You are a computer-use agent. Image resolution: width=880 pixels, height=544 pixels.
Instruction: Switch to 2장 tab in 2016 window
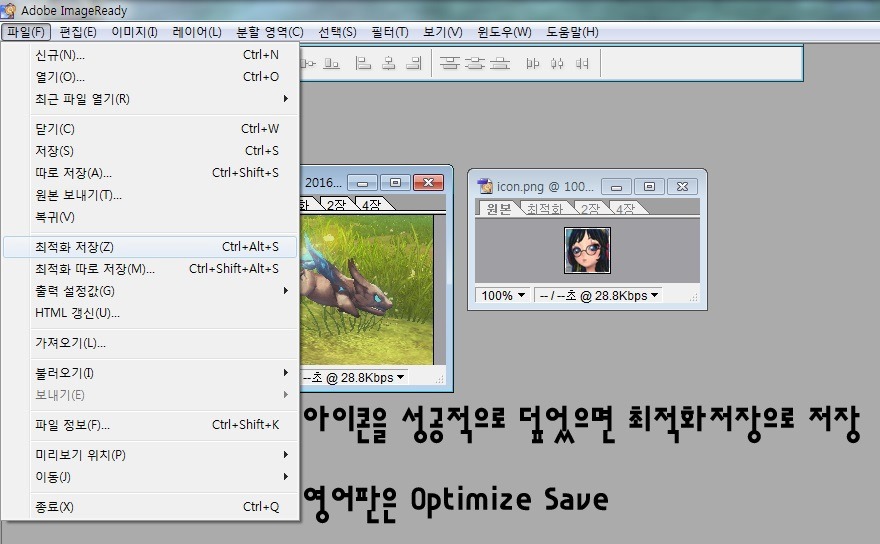pos(336,204)
